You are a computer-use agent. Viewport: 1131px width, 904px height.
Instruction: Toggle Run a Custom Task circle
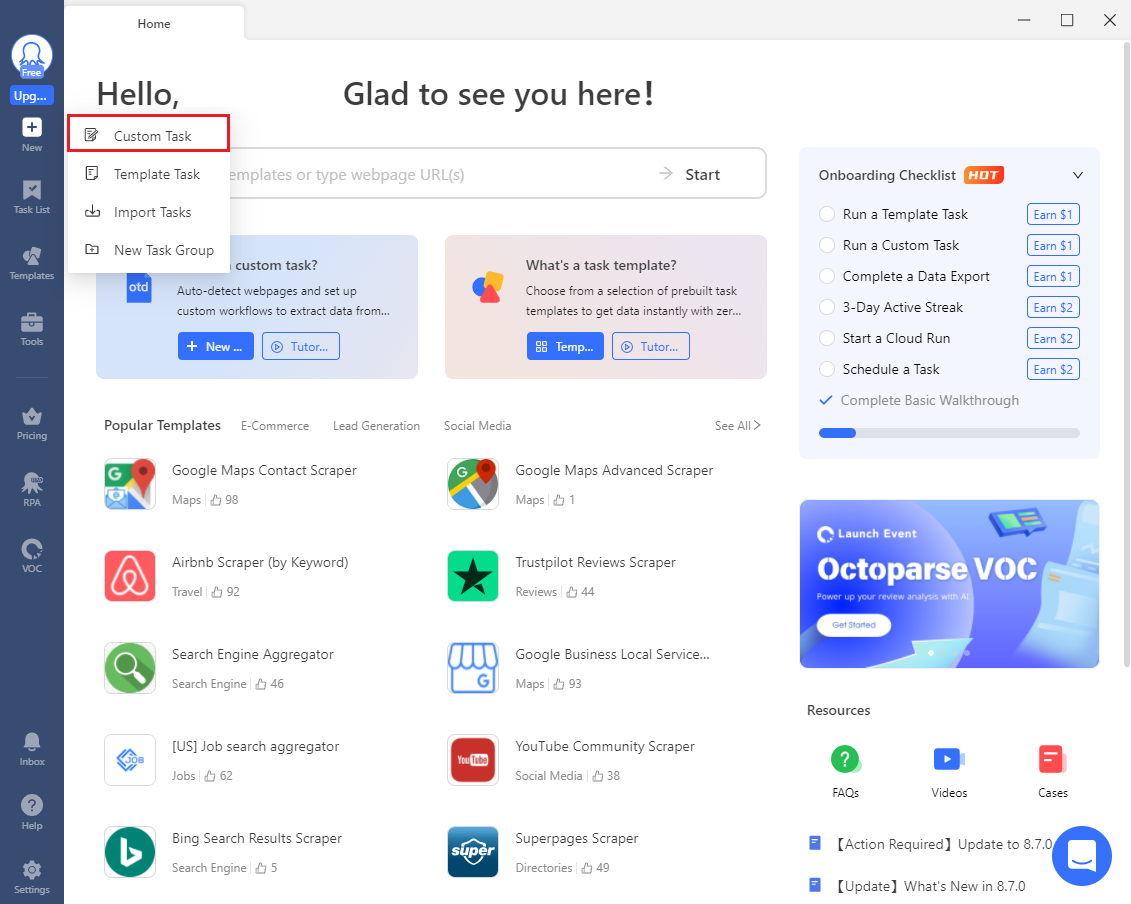pos(827,245)
